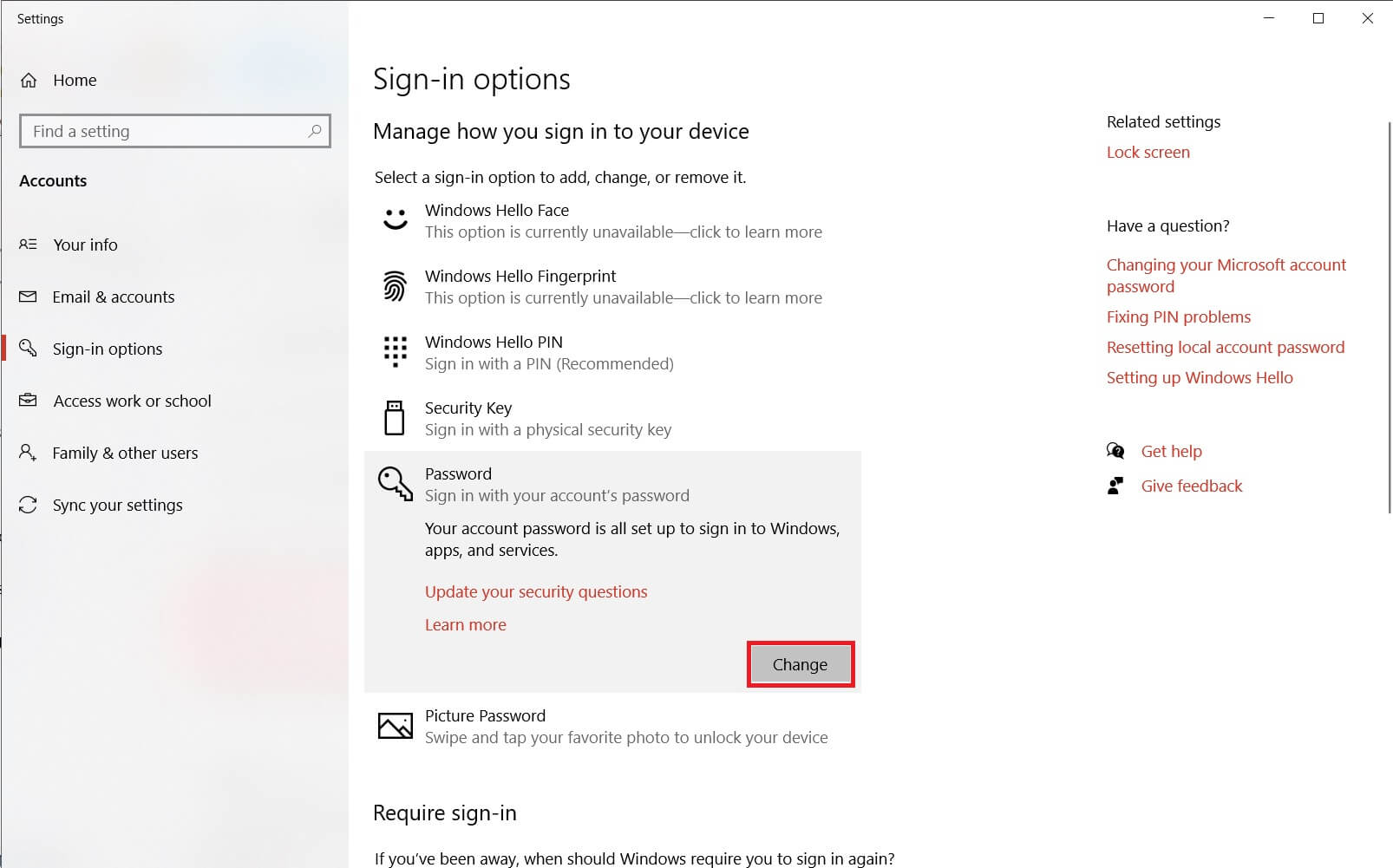The image size is (1393, 868).
Task: Open Family & other users
Action: [x=174, y=453]
